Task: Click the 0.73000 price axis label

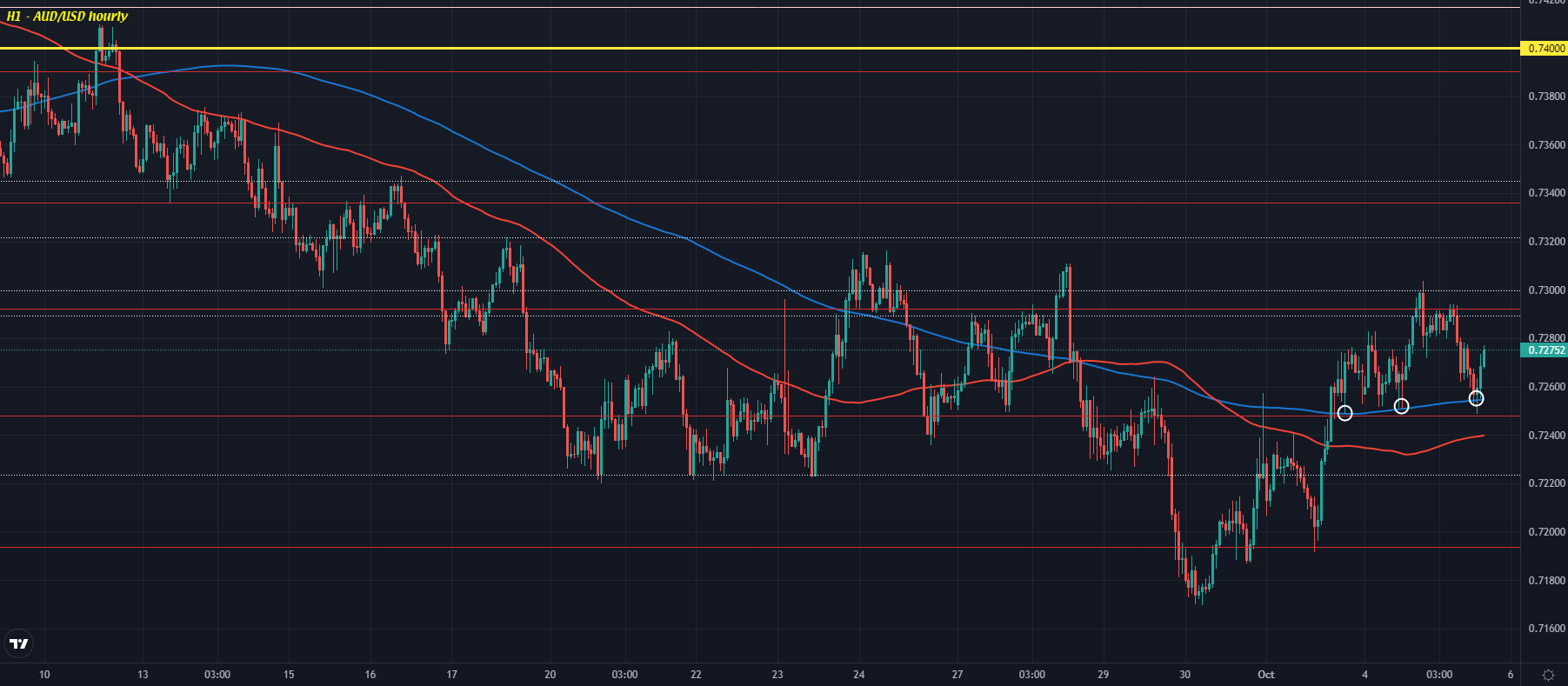Action: pyautogui.click(x=1546, y=290)
